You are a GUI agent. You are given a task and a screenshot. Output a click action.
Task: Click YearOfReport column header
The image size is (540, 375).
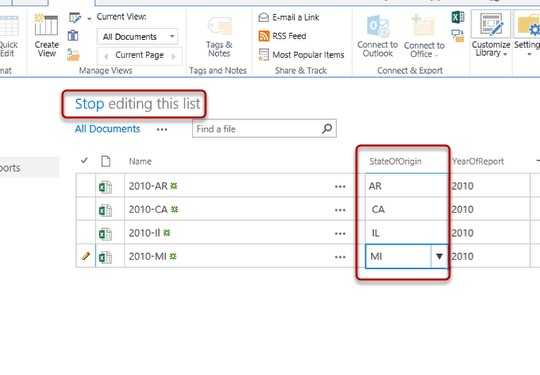pyautogui.click(x=478, y=162)
